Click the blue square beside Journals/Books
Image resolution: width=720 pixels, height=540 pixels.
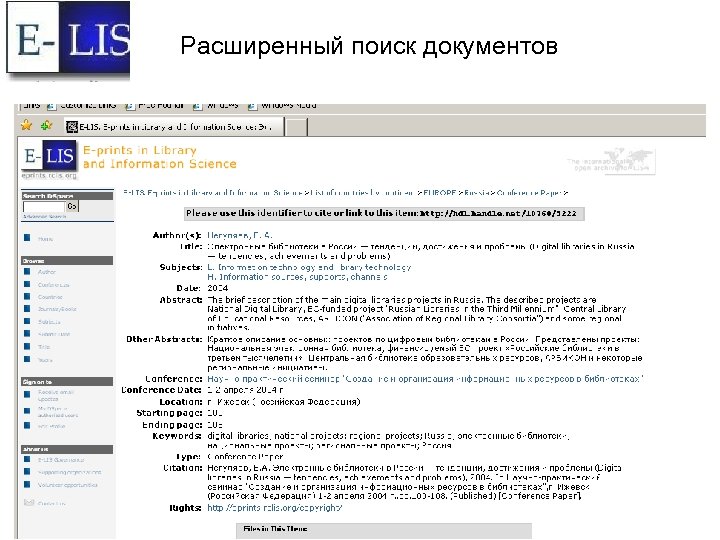(x=27, y=309)
